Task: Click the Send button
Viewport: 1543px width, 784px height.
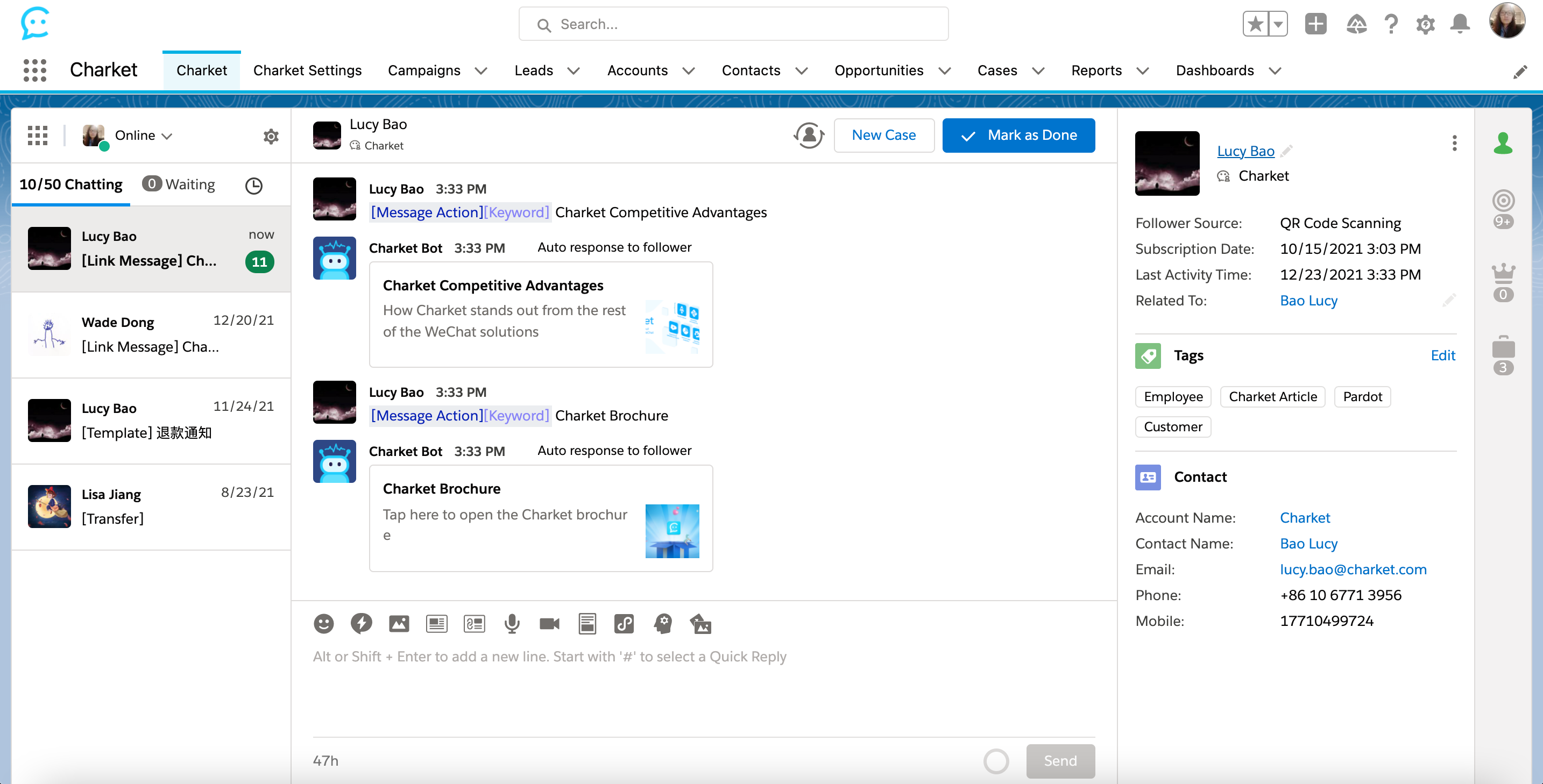Action: (x=1060, y=761)
